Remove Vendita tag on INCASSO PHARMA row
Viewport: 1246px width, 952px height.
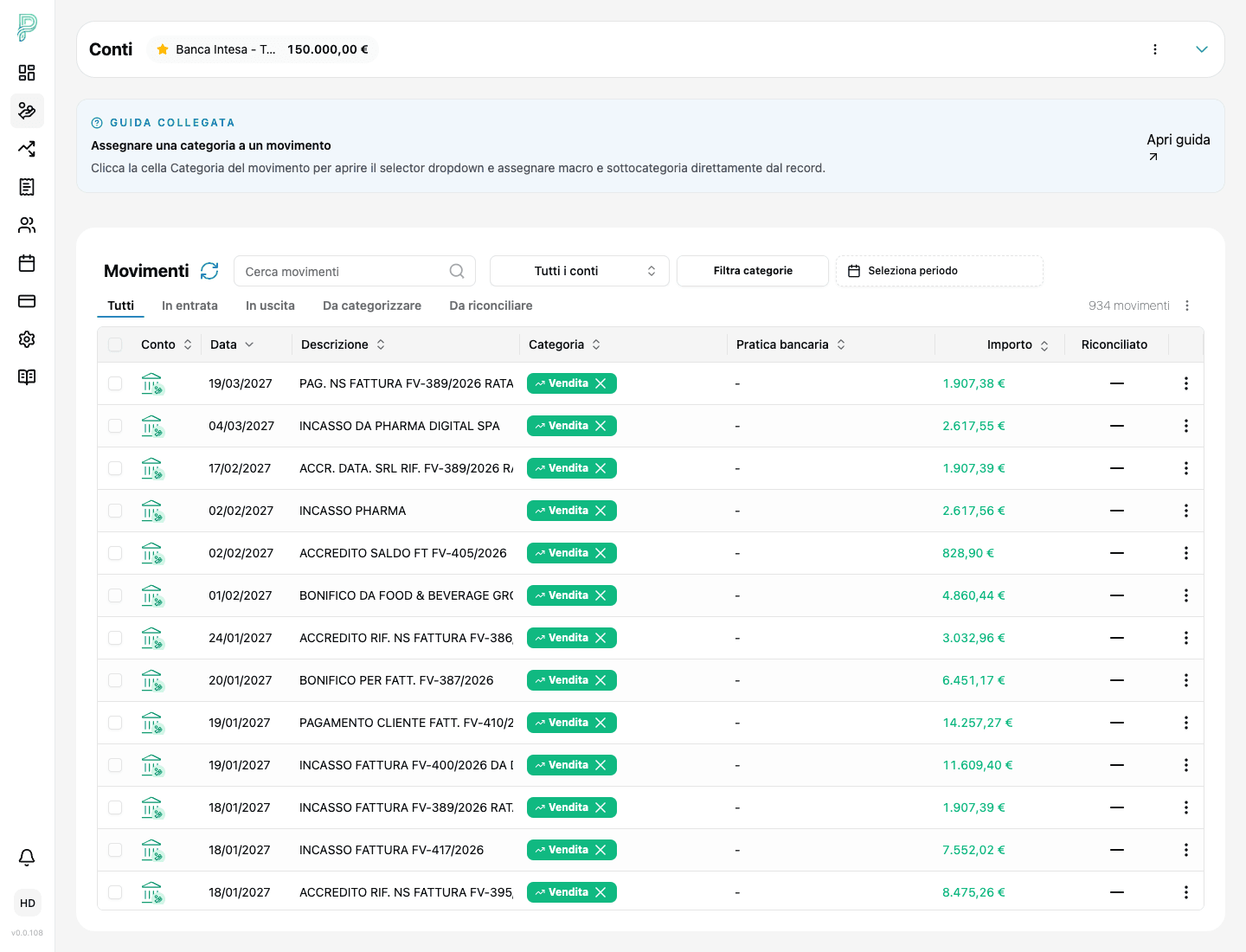pyautogui.click(x=601, y=511)
